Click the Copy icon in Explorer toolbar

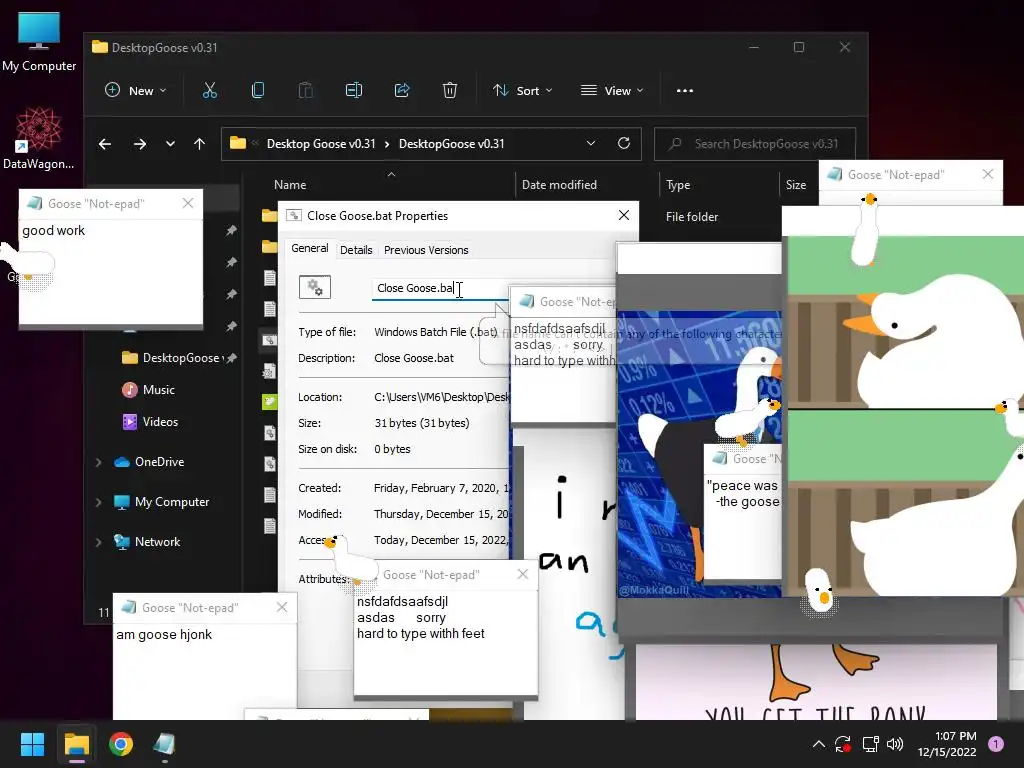(x=258, y=90)
